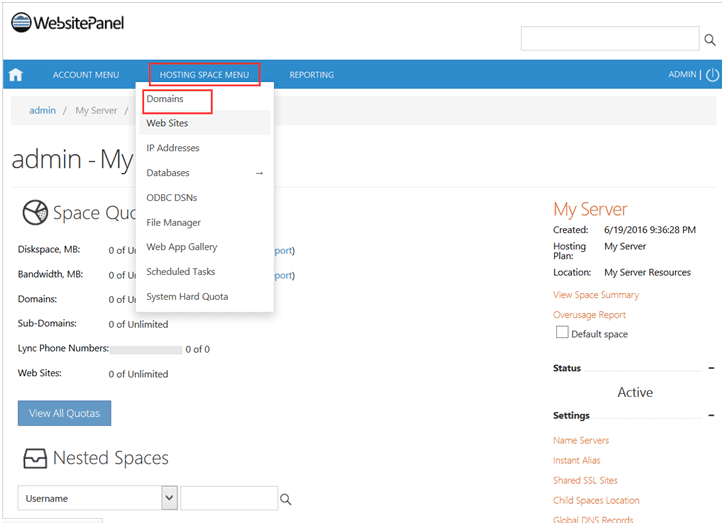724x525 pixels.
Task: Toggle the Default space checkbox
Action: click(x=562, y=332)
